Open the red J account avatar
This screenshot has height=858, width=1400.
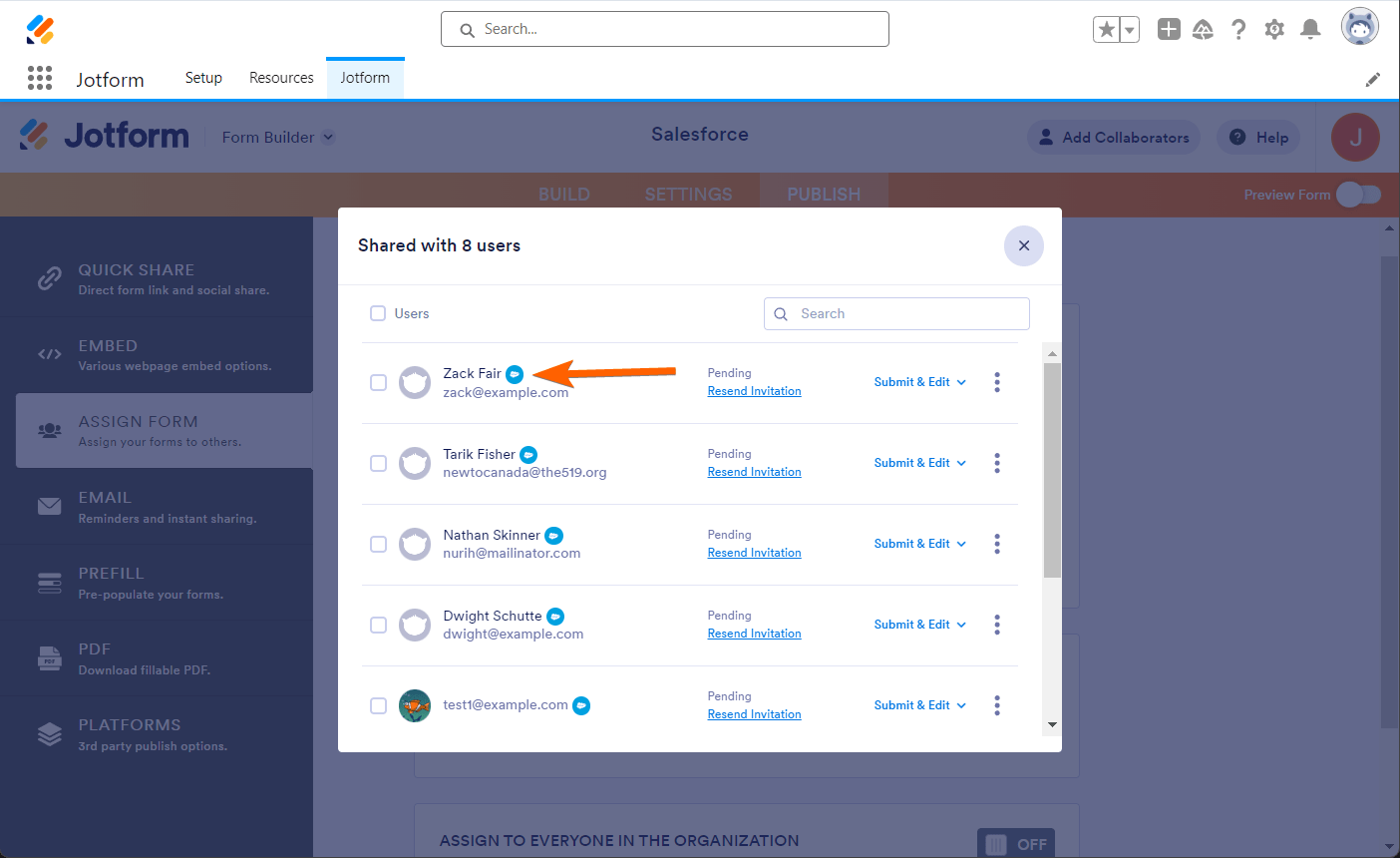pyautogui.click(x=1355, y=138)
